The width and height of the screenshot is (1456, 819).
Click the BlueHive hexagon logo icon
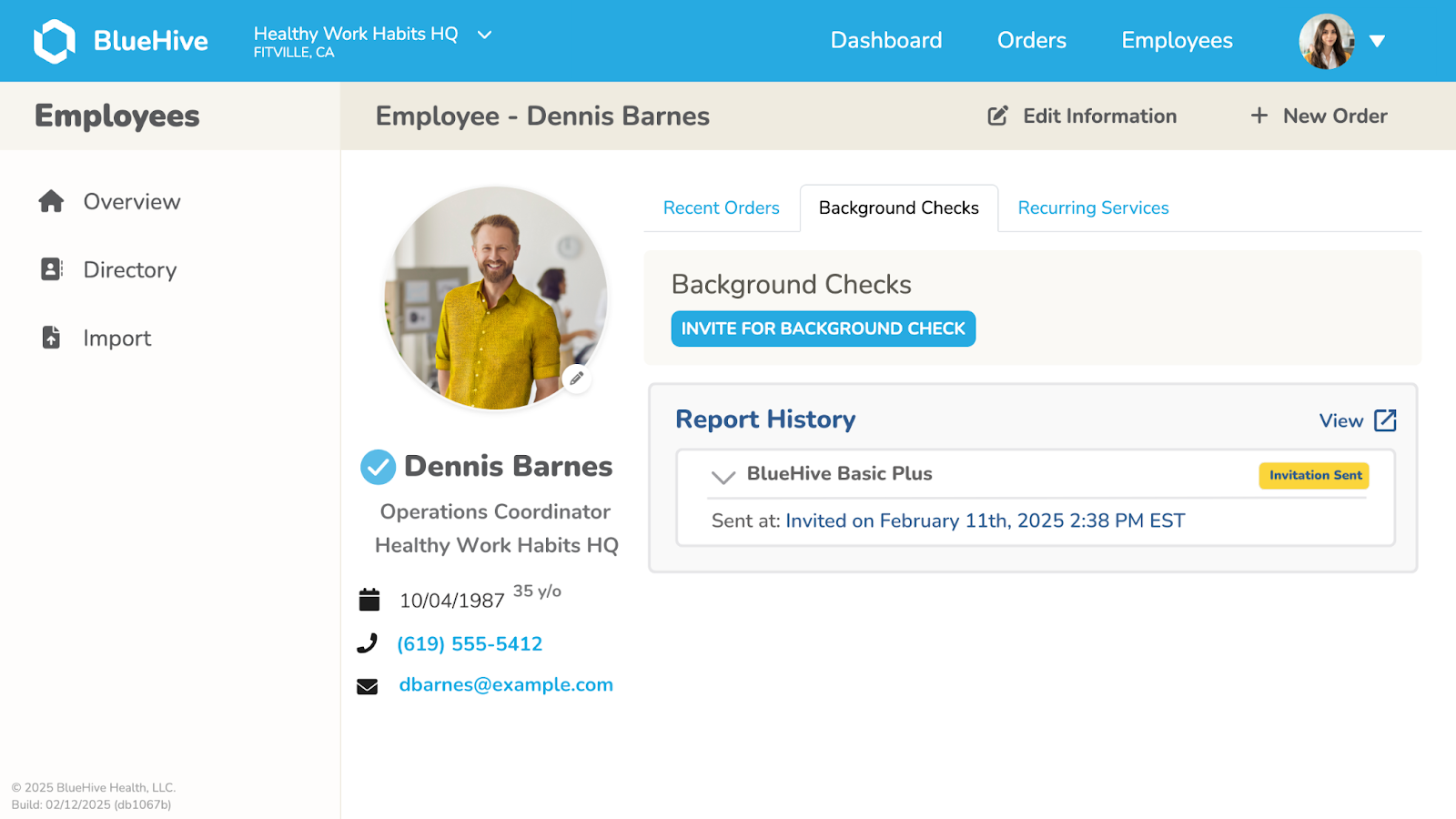(x=55, y=41)
